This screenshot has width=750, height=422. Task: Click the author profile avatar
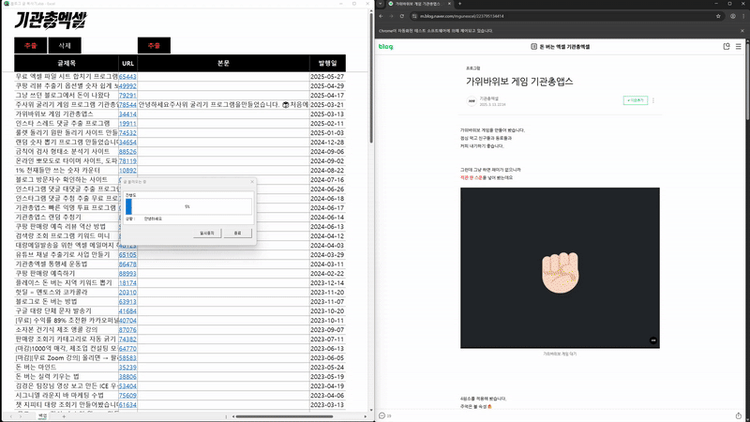coord(472,101)
